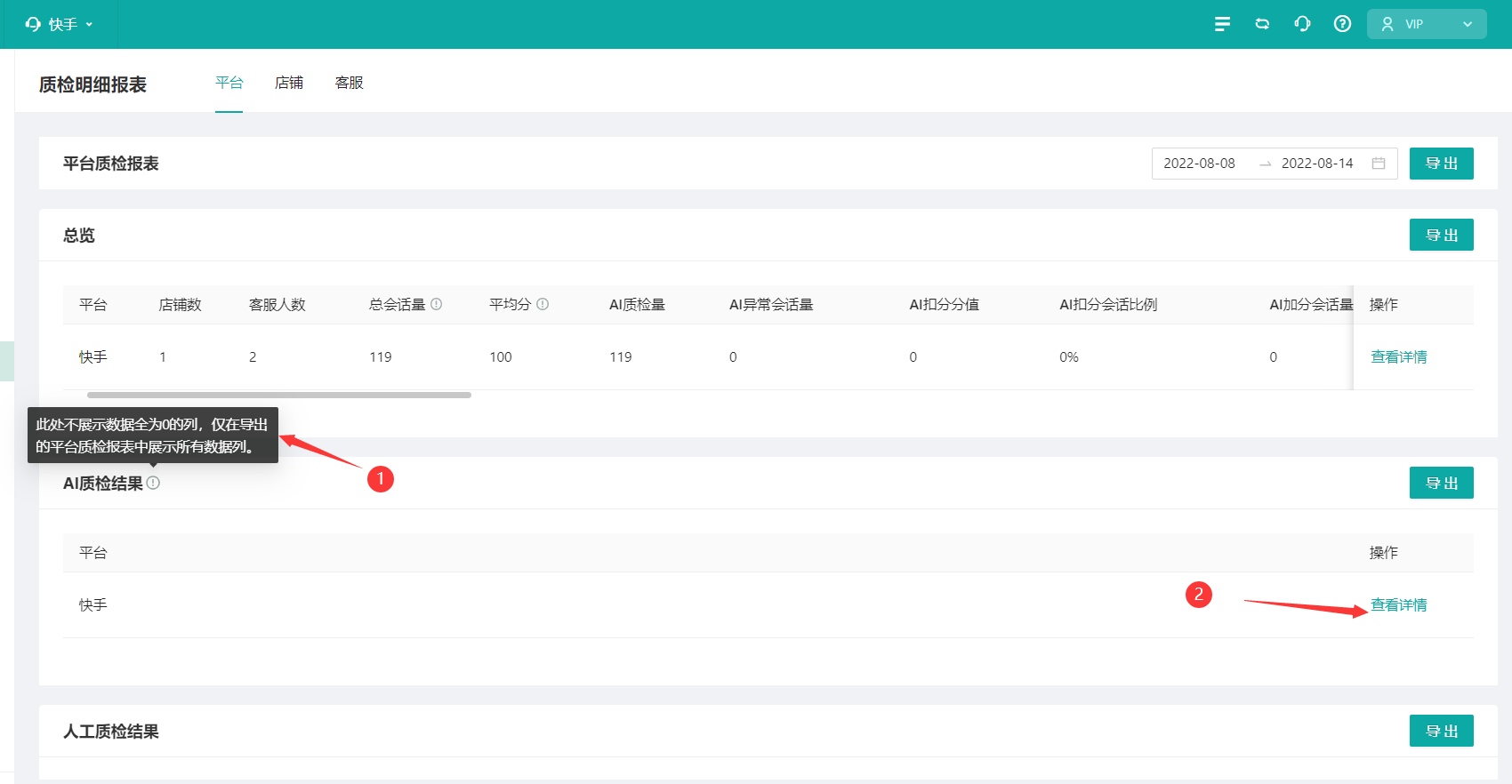Click info icon next to 总会话量

click(436, 304)
